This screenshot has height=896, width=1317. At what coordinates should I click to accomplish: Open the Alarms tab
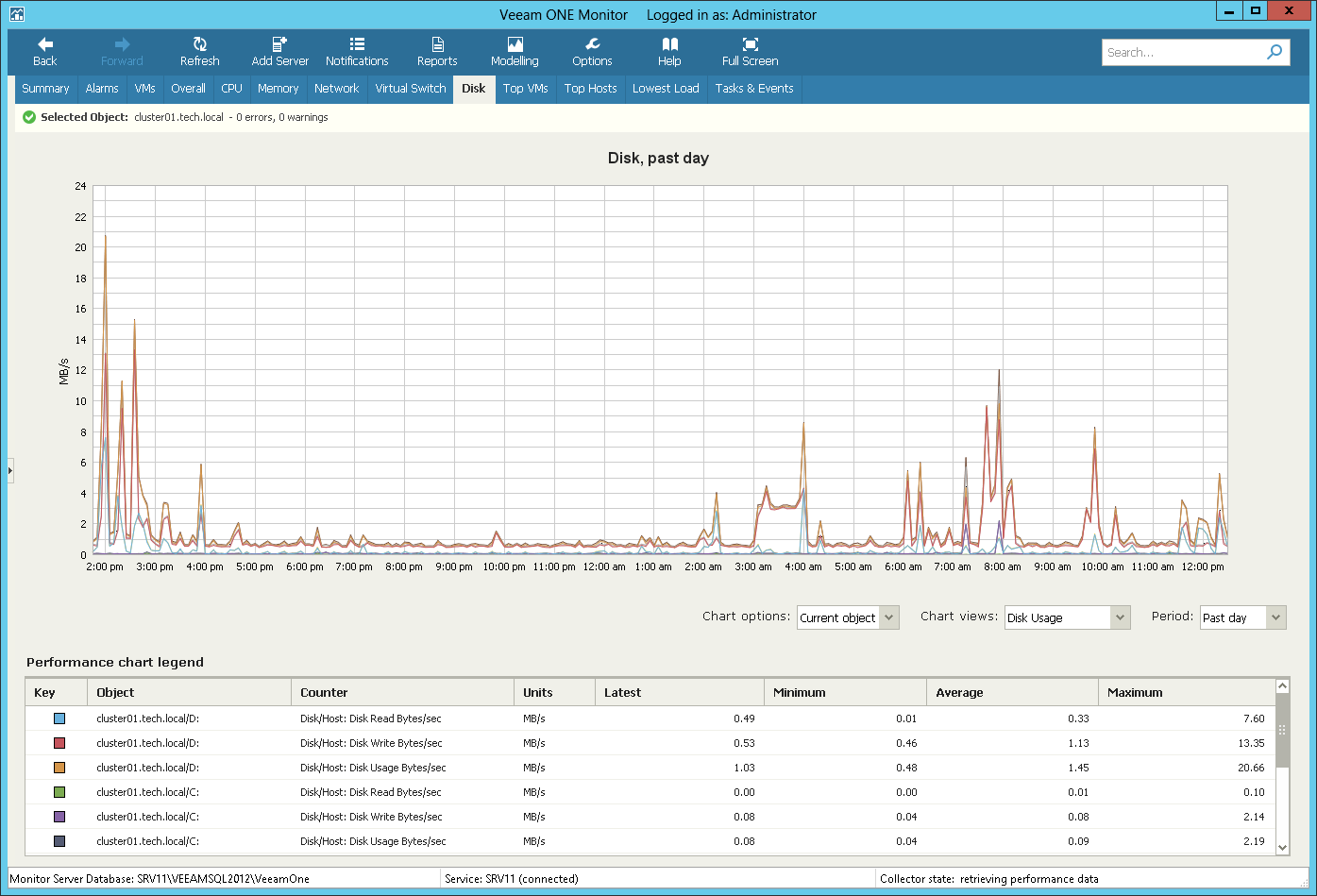click(102, 89)
